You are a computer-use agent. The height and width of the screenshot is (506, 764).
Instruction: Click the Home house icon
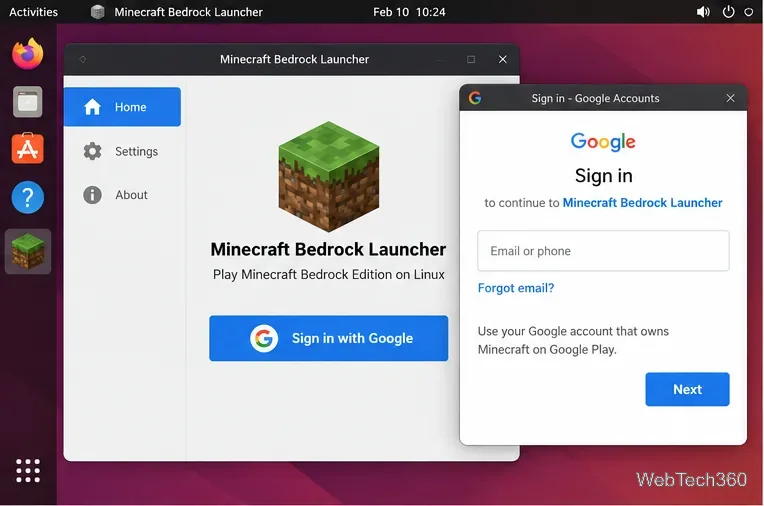click(93, 107)
